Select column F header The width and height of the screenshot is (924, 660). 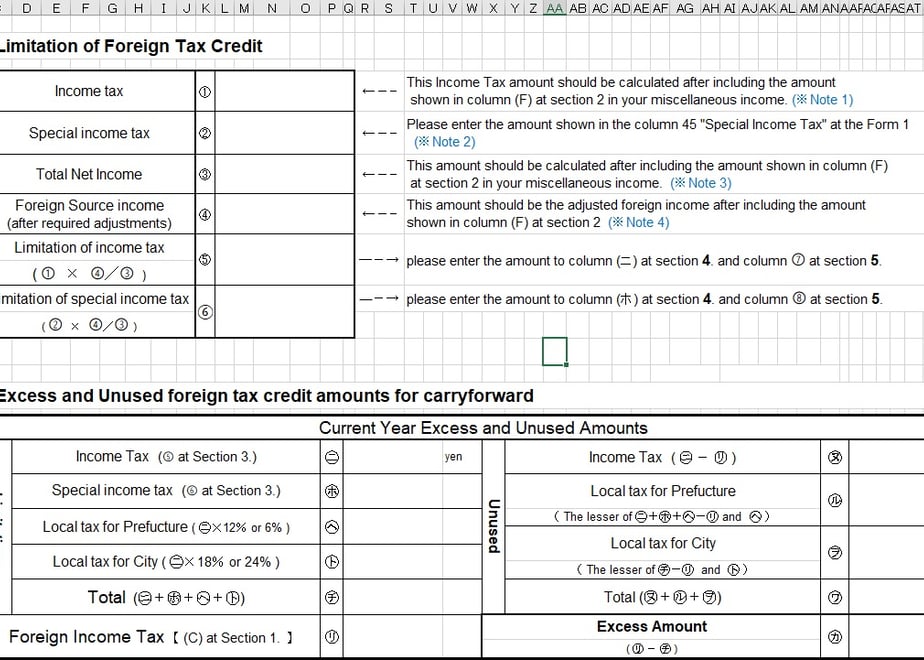pos(85,8)
